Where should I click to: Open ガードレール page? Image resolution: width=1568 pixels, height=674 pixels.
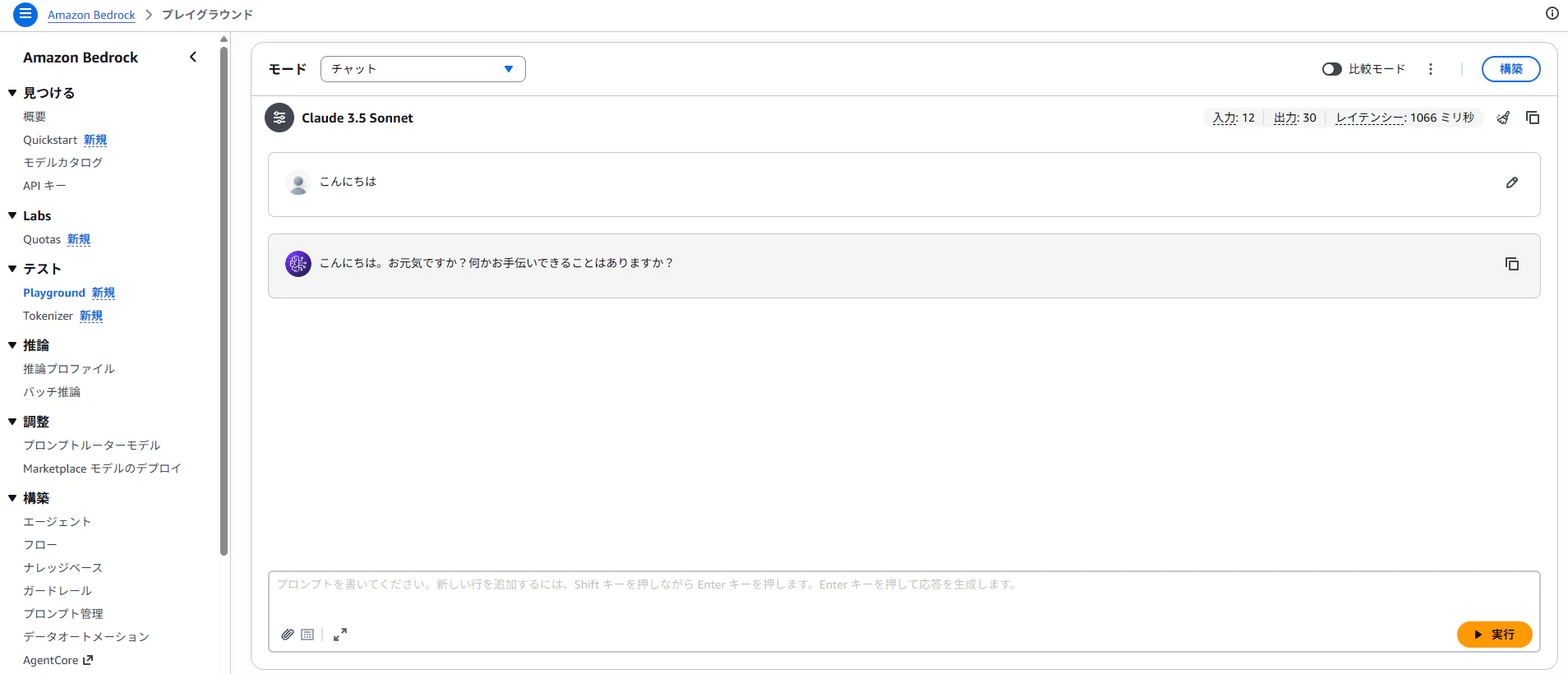point(58,591)
